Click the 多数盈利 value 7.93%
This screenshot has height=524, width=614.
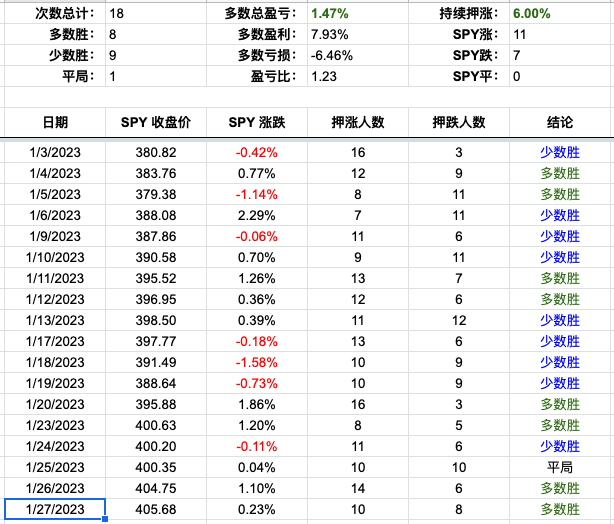point(358,34)
